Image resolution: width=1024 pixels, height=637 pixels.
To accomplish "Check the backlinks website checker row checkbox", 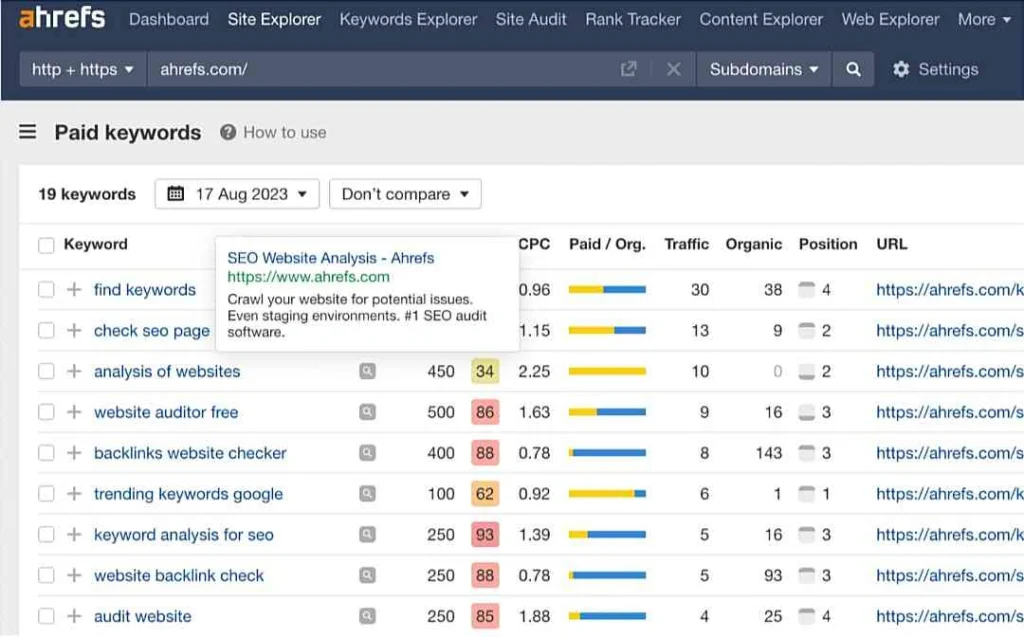I will tap(46, 453).
